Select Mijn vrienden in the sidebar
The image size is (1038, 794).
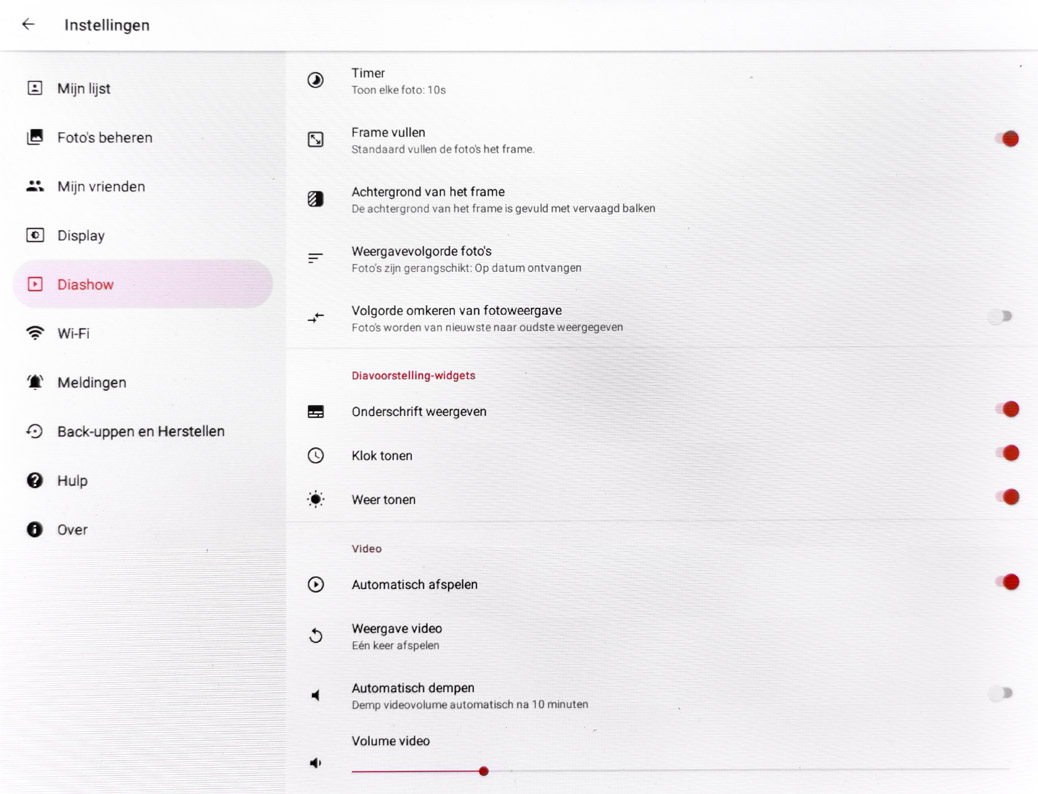tap(101, 186)
